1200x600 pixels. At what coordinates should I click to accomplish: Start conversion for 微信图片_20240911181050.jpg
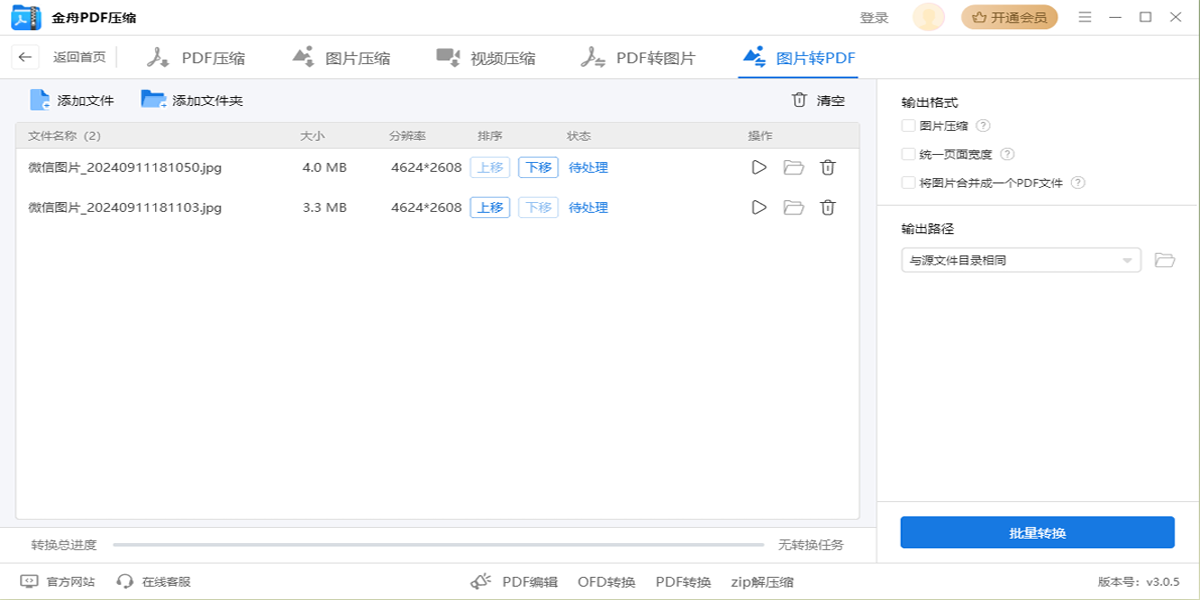[x=759, y=167]
